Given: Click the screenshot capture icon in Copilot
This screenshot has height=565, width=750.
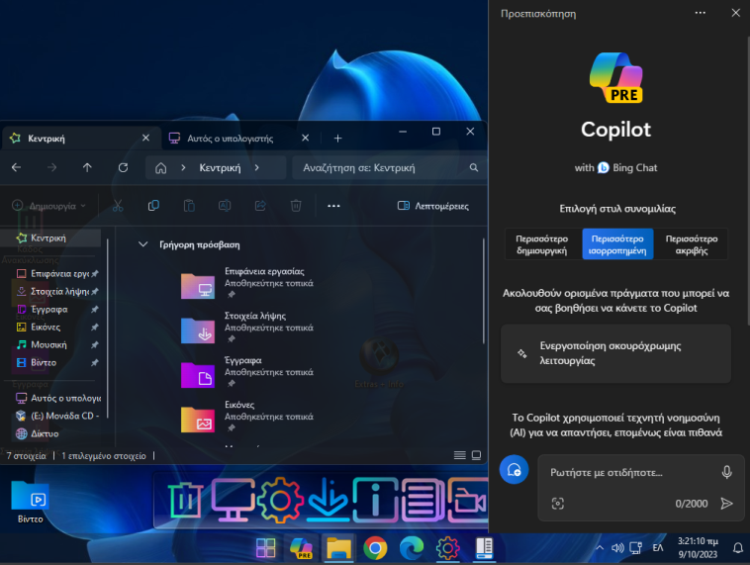Looking at the screenshot, I should point(558,503).
